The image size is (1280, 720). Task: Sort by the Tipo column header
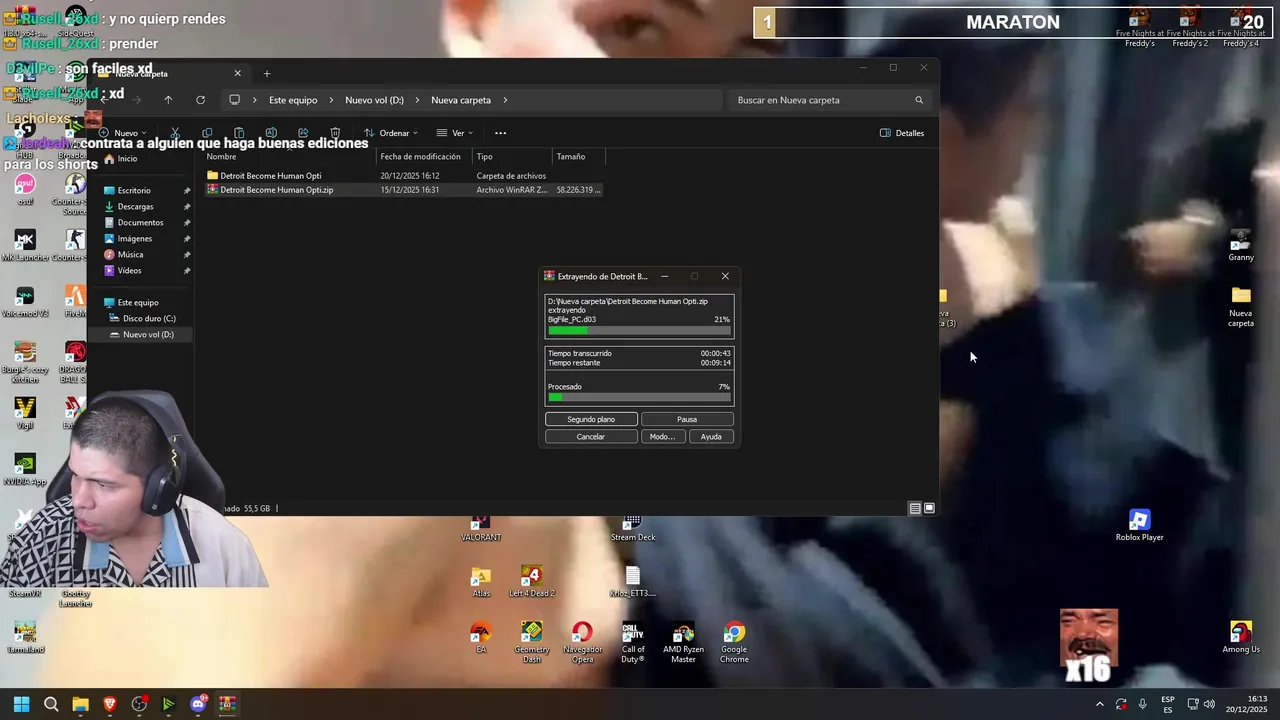[512, 157]
